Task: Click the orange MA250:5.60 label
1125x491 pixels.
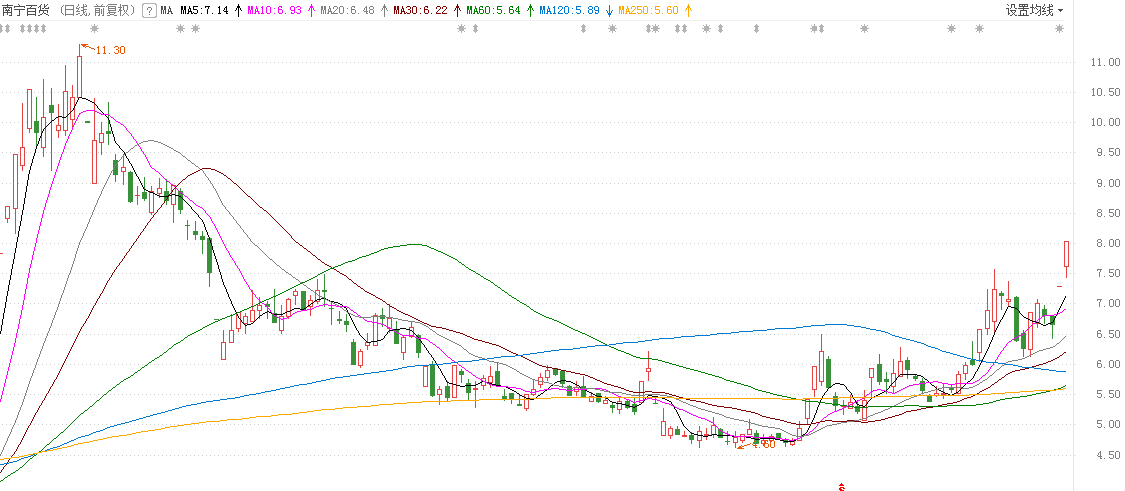Action: [648, 10]
